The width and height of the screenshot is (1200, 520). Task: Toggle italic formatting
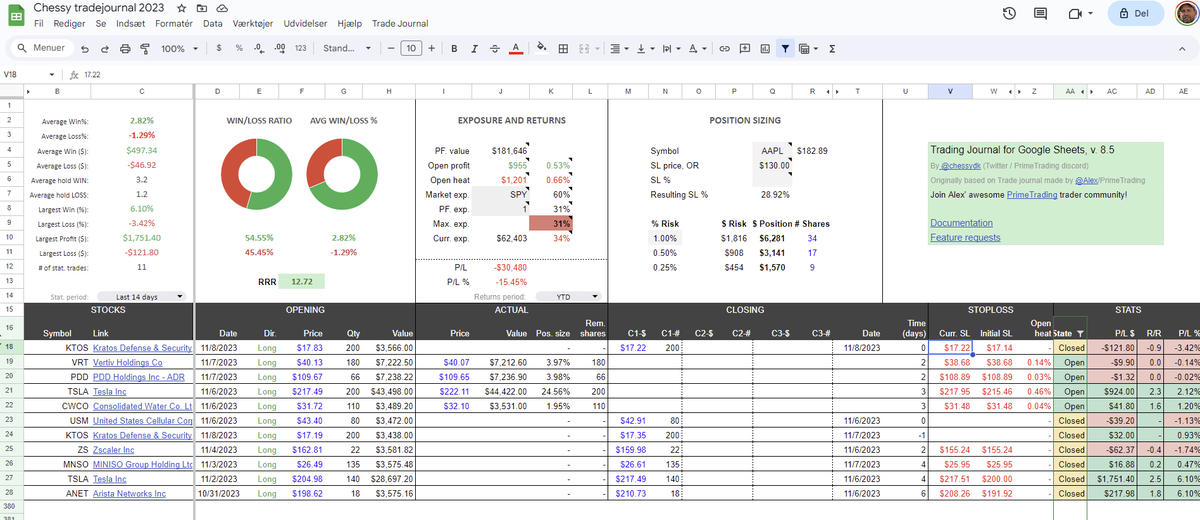click(x=474, y=48)
